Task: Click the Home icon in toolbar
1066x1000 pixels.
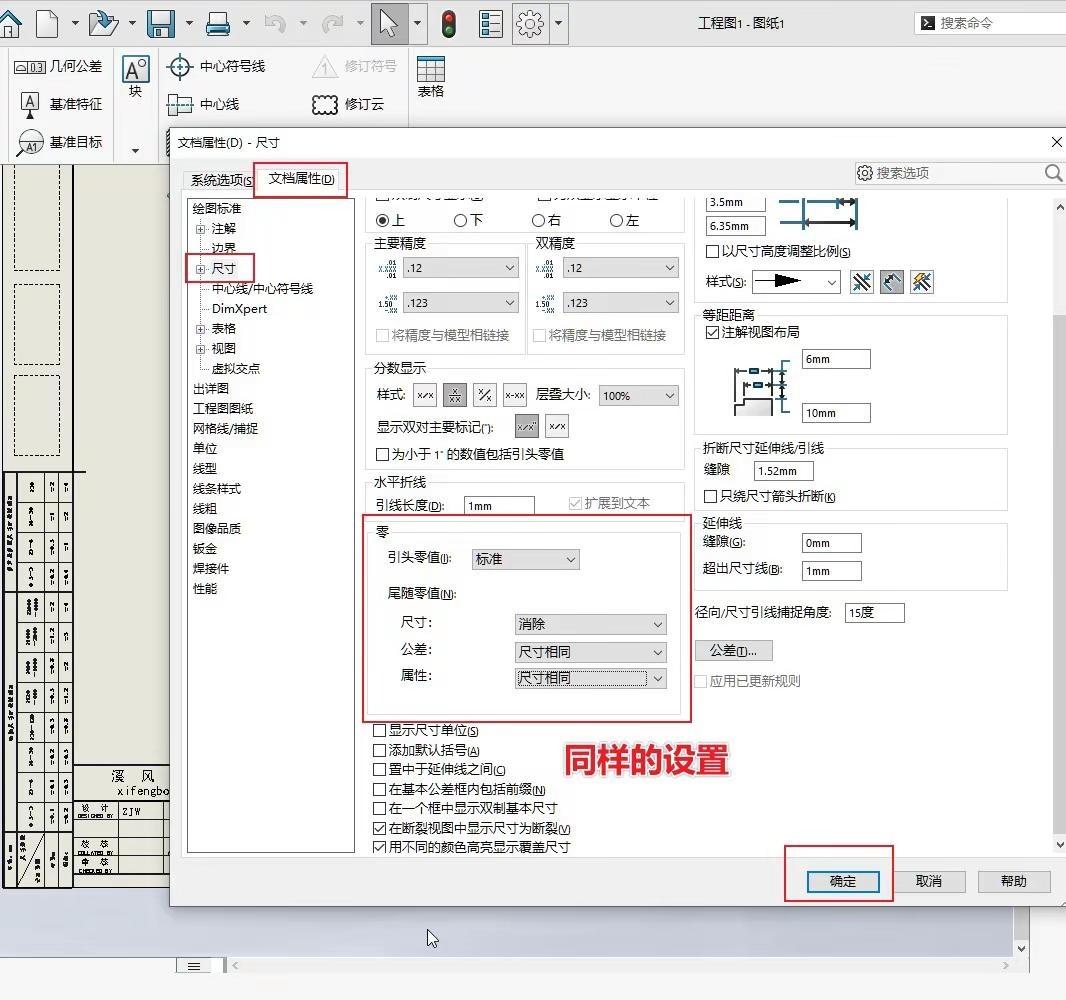Action: (x=10, y=24)
